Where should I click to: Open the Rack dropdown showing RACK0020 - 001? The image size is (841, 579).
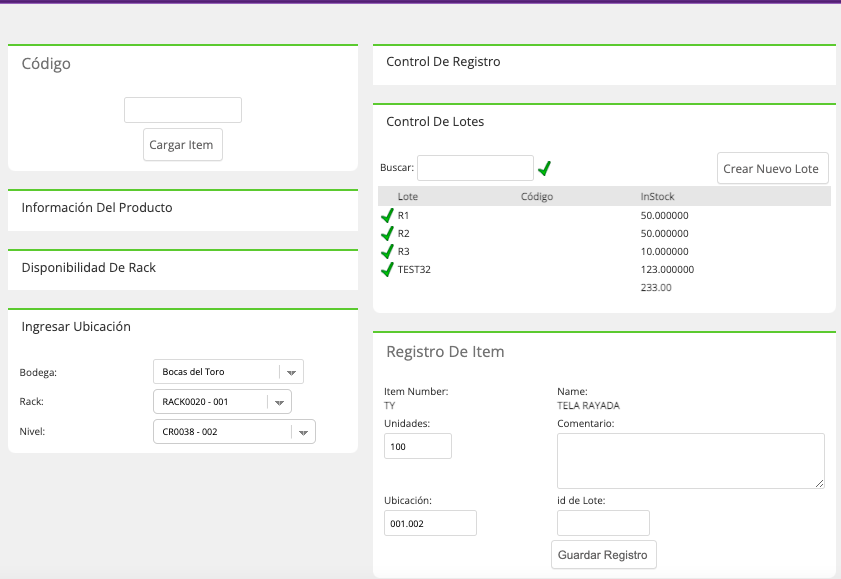pyautogui.click(x=223, y=402)
